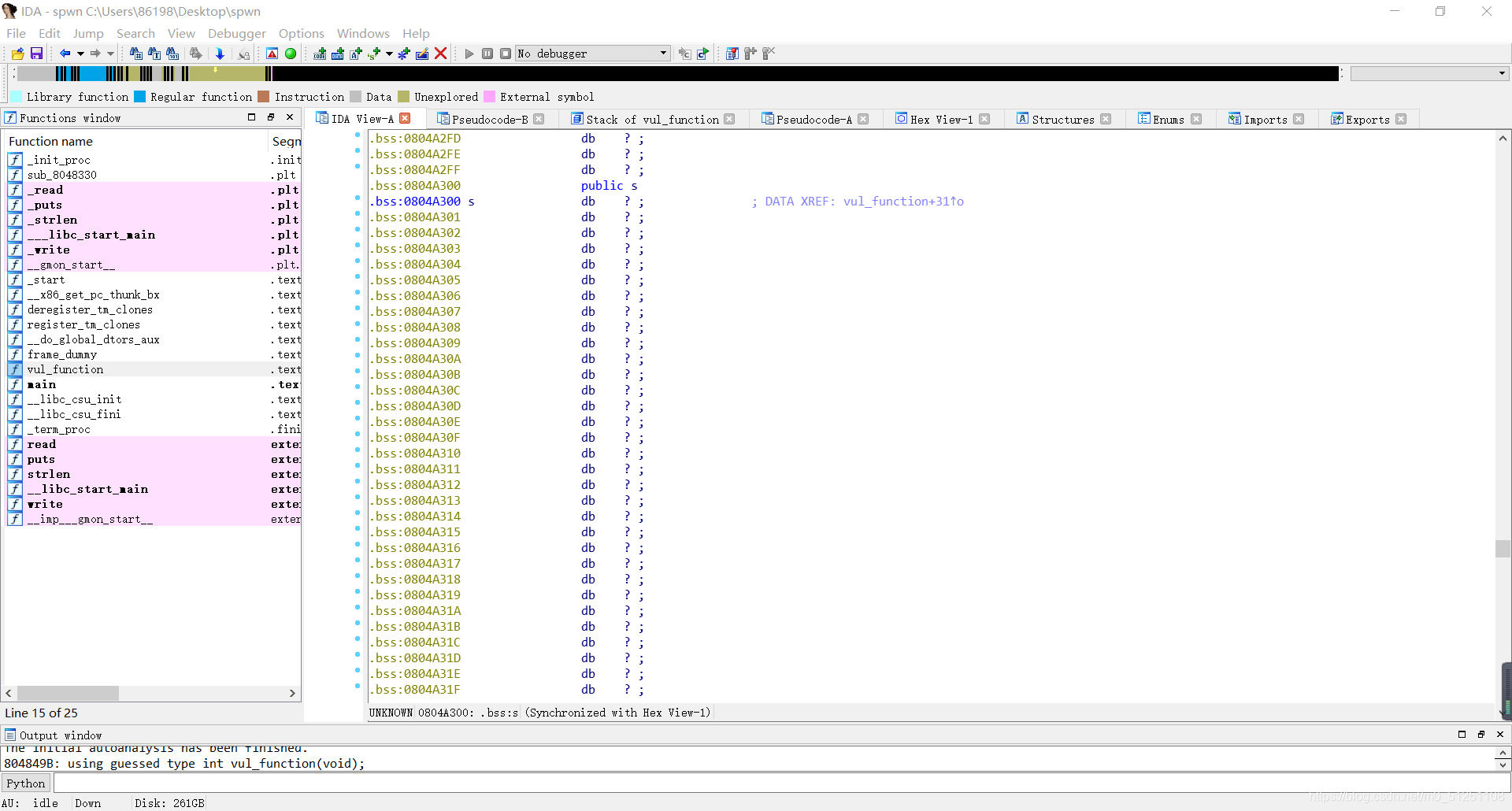Float the Functions window panel
The height and width of the screenshot is (811, 1512).
coord(270,117)
